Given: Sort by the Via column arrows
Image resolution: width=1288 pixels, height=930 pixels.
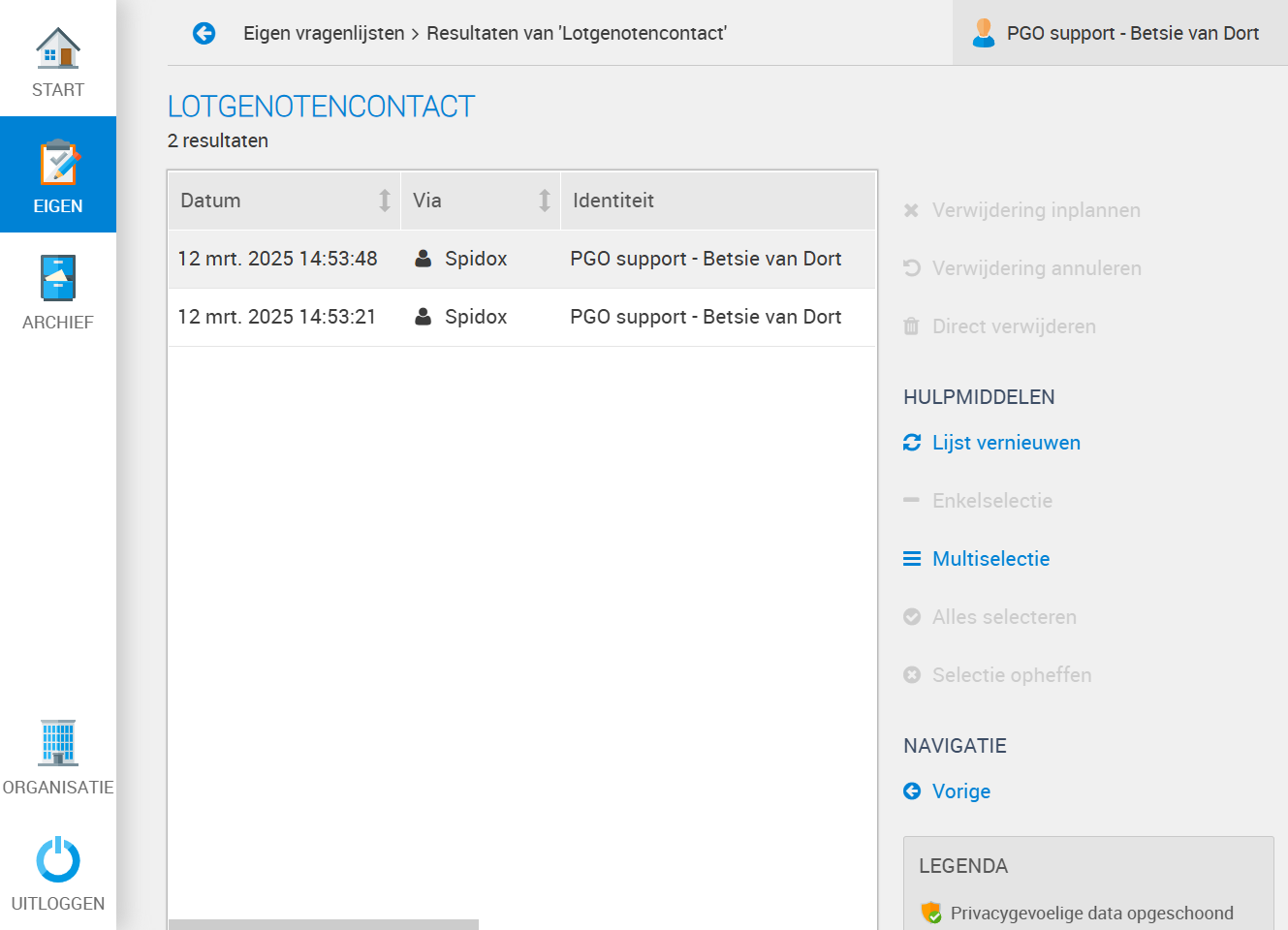Looking at the screenshot, I should pos(545,201).
